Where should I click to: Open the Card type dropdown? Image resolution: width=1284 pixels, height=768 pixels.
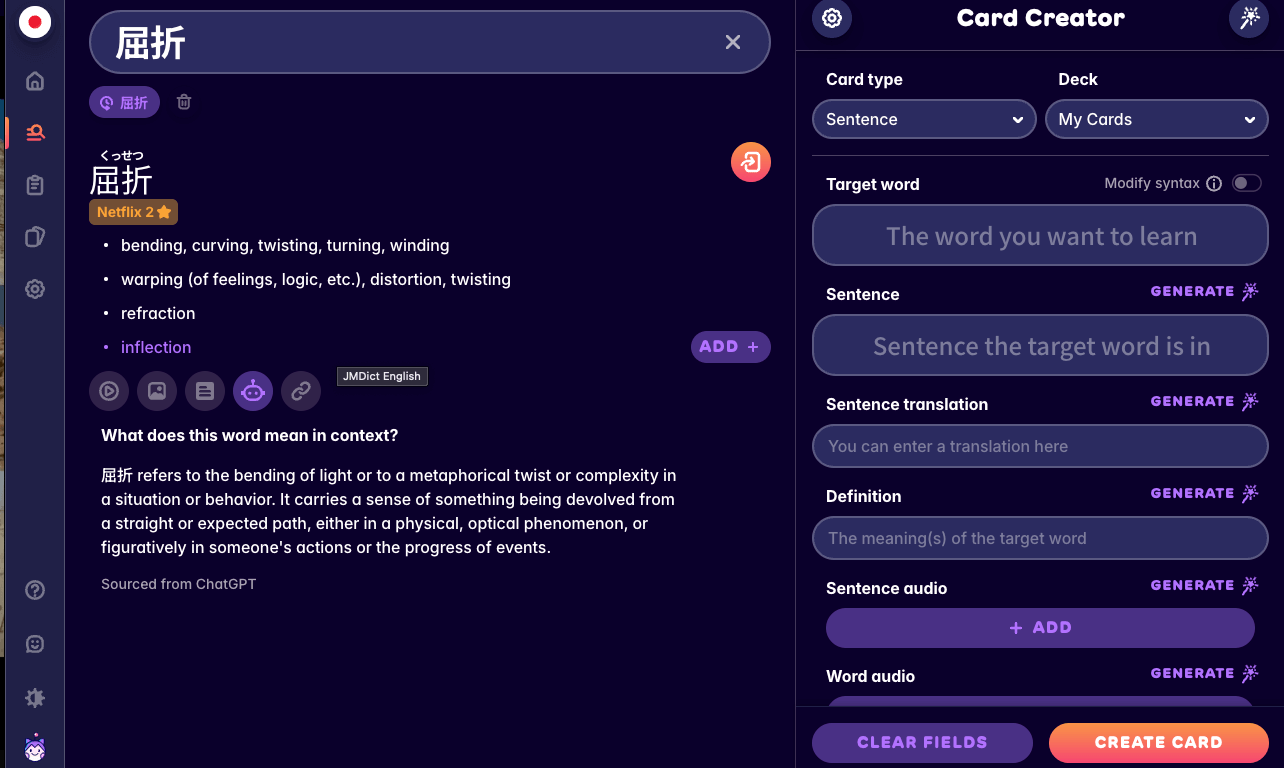click(x=922, y=119)
